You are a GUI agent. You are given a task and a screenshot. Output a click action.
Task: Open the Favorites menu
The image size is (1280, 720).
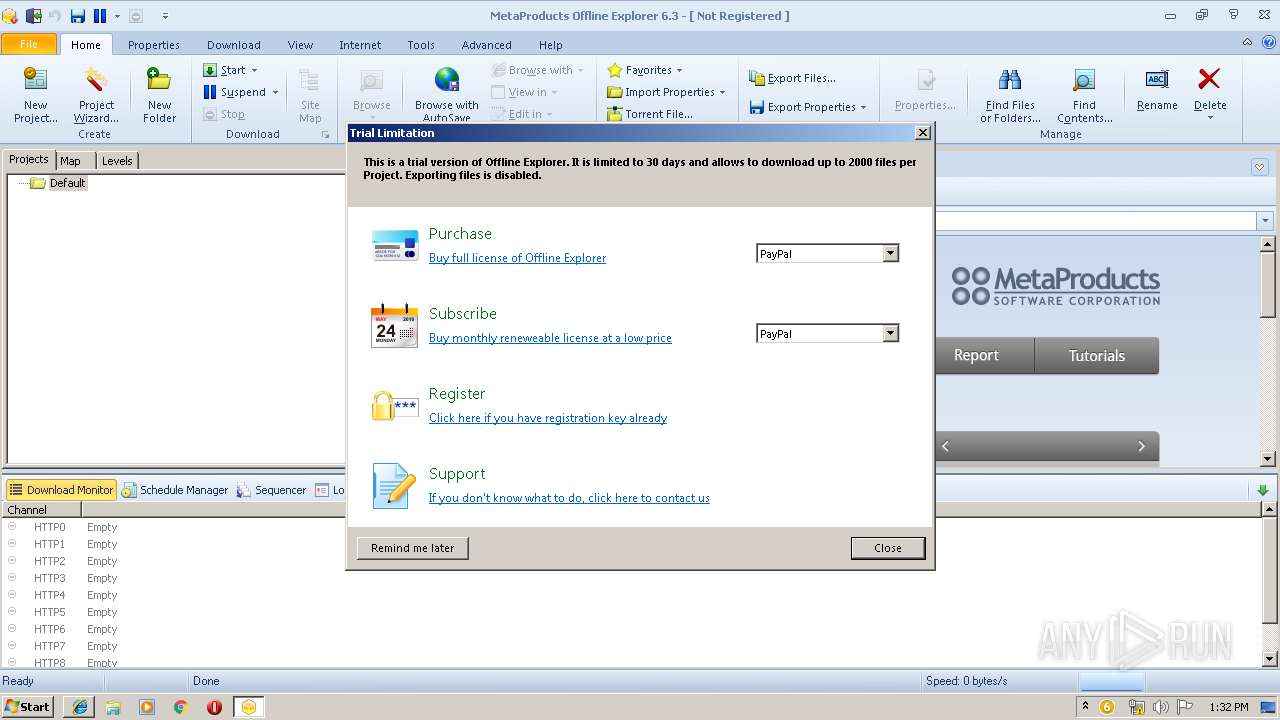click(x=645, y=70)
